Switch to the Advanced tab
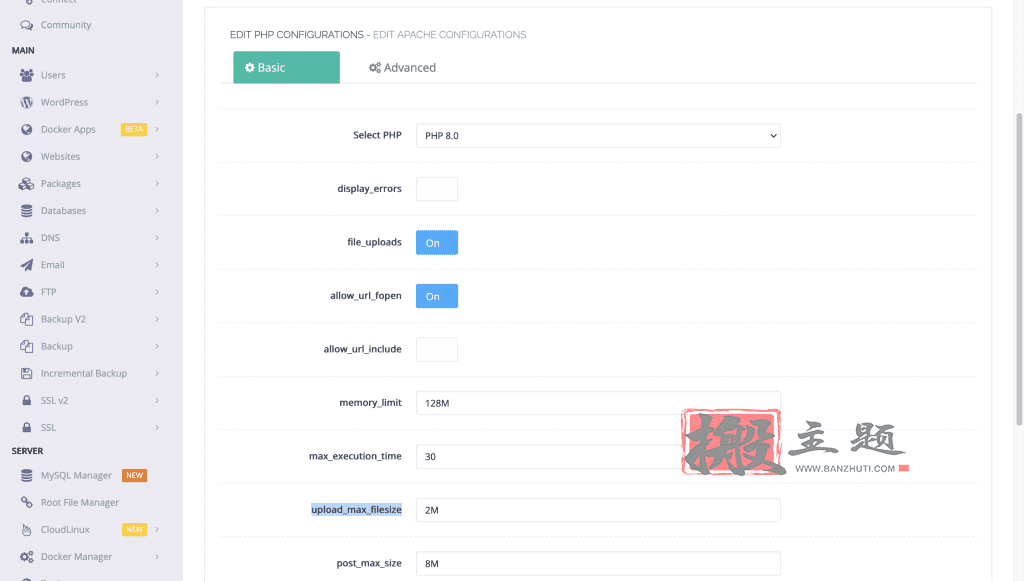This screenshot has width=1024, height=581. [x=402, y=67]
